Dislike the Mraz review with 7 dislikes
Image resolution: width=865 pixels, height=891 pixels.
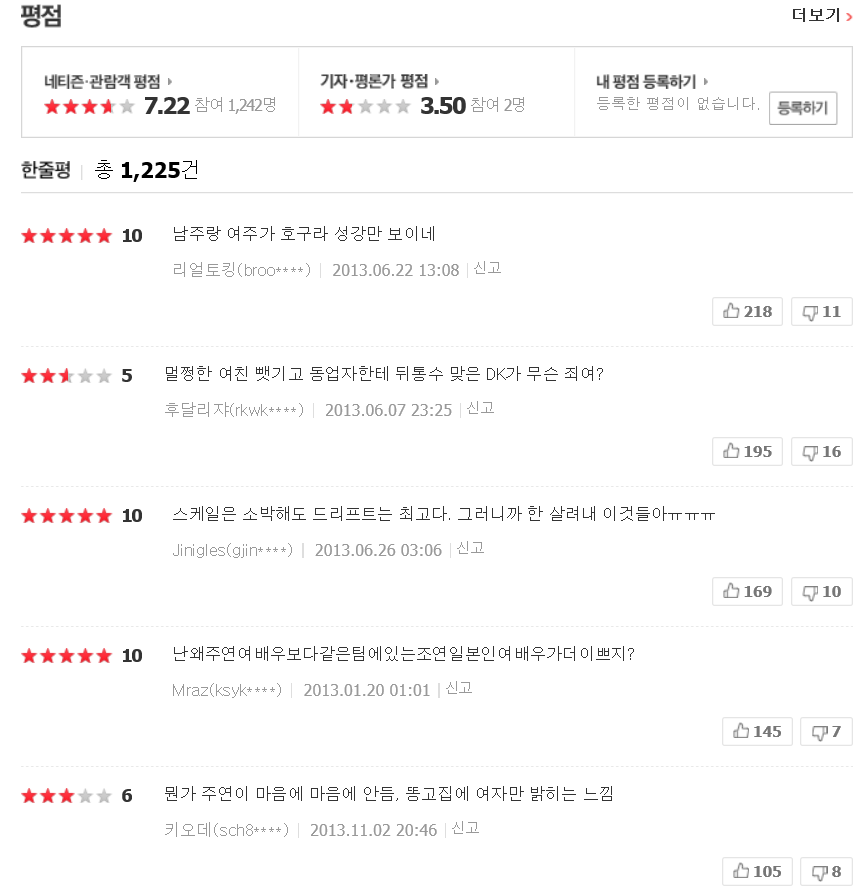point(826,732)
